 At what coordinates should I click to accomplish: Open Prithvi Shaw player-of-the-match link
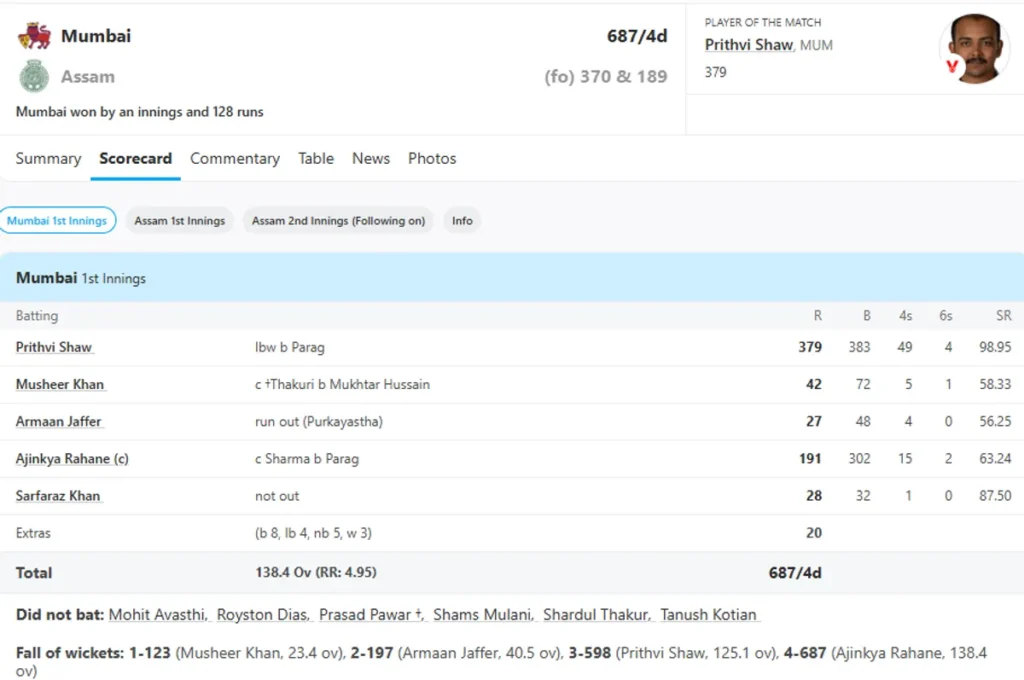(x=749, y=45)
